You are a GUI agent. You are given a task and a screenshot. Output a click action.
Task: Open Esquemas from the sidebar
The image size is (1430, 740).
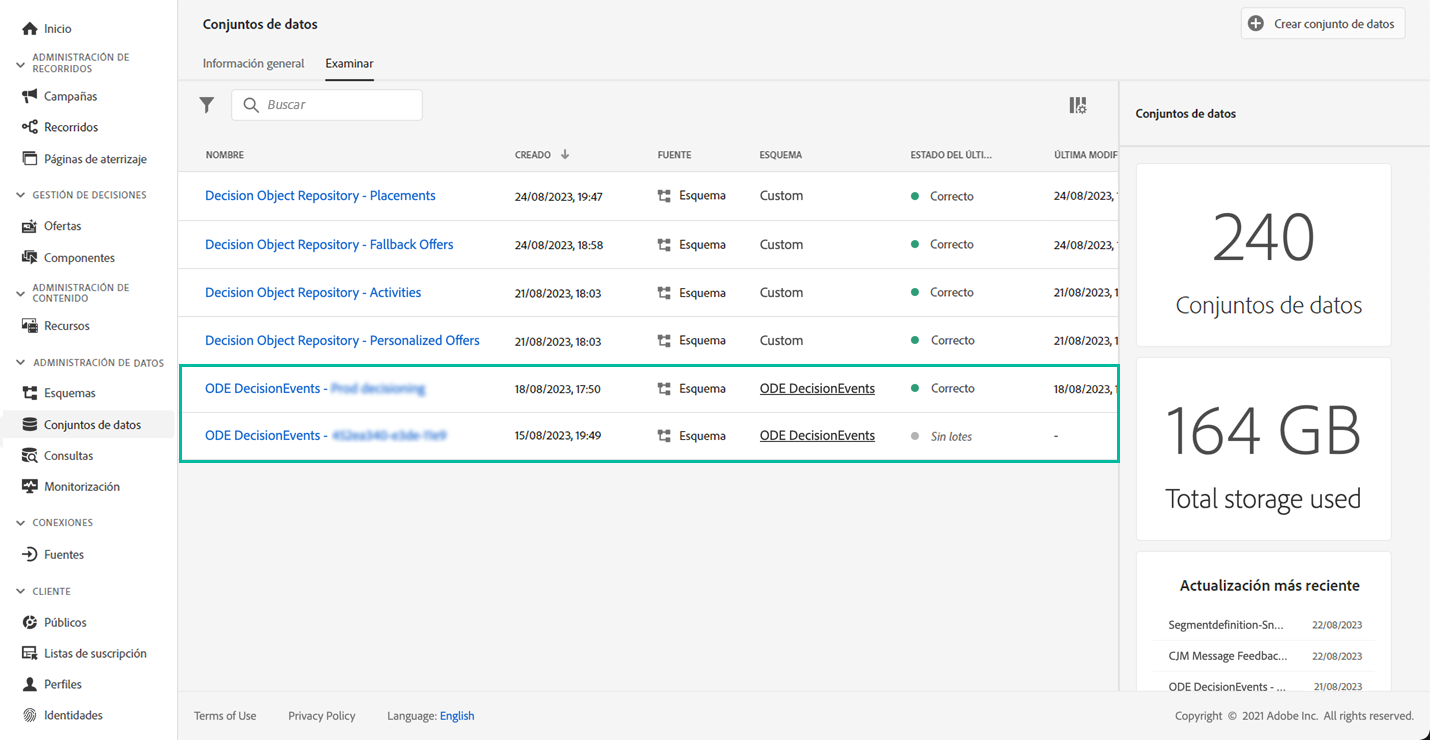pyautogui.click(x=70, y=393)
